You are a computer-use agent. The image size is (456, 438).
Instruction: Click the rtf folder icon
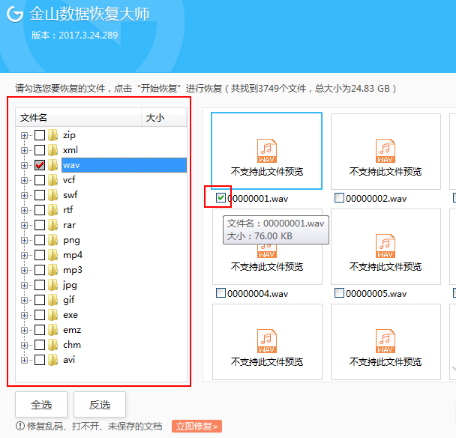(x=53, y=210)
